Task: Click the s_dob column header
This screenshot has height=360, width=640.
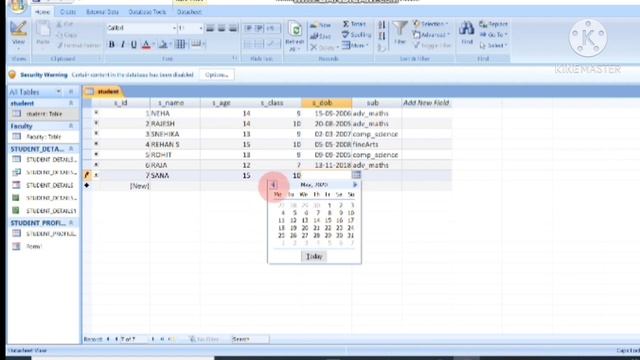Action: coord(326,103)
